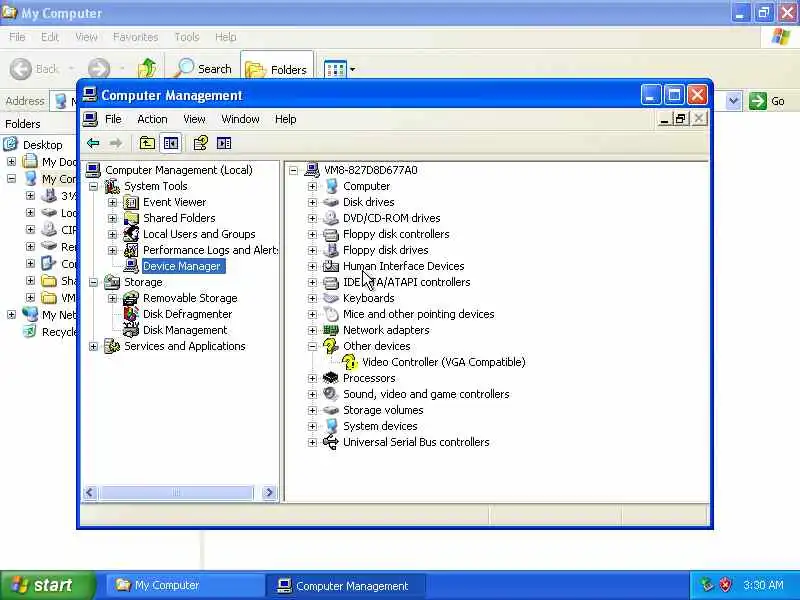Select the Disk Management icon

131,330
